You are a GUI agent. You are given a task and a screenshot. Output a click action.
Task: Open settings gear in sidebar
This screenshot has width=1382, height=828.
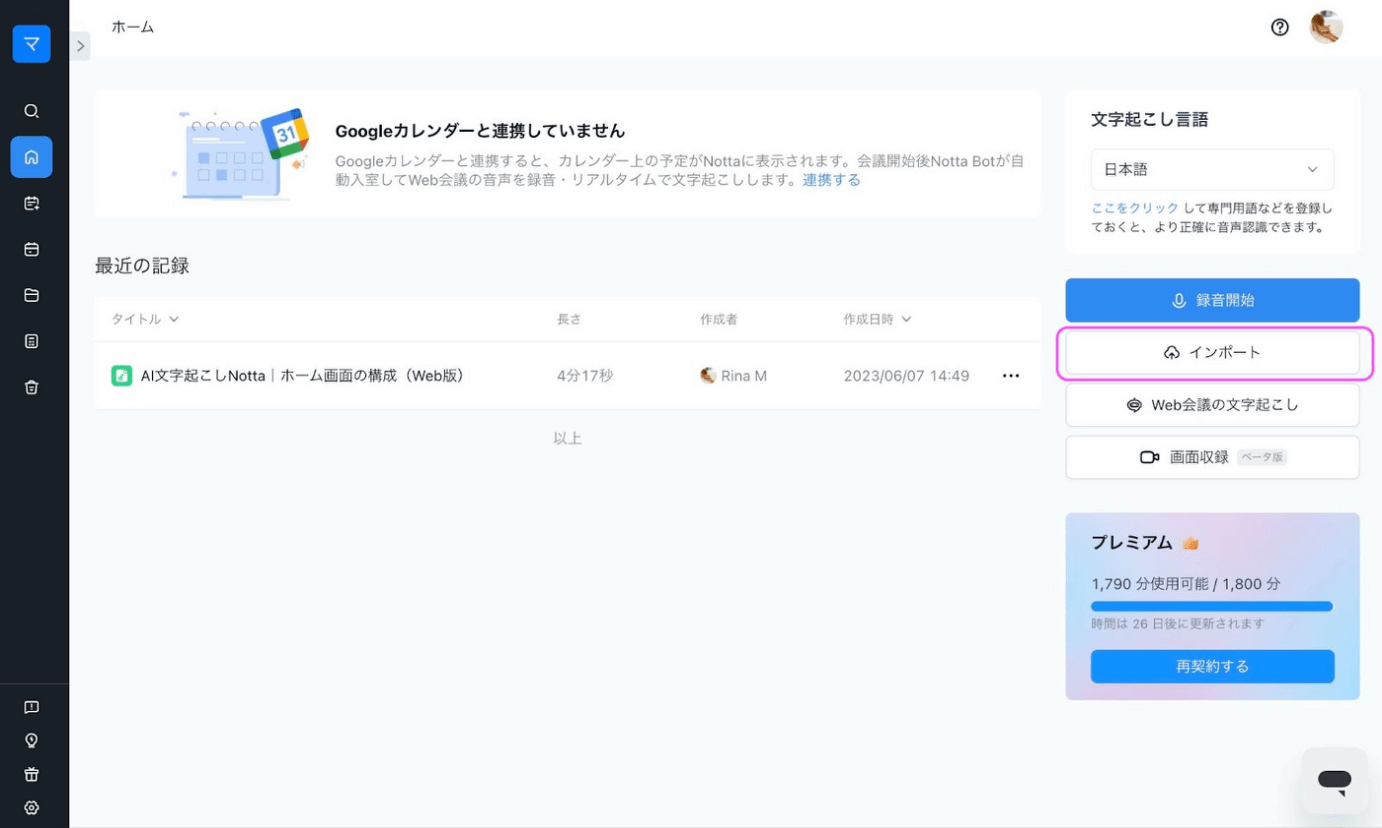tap(31, 807)
